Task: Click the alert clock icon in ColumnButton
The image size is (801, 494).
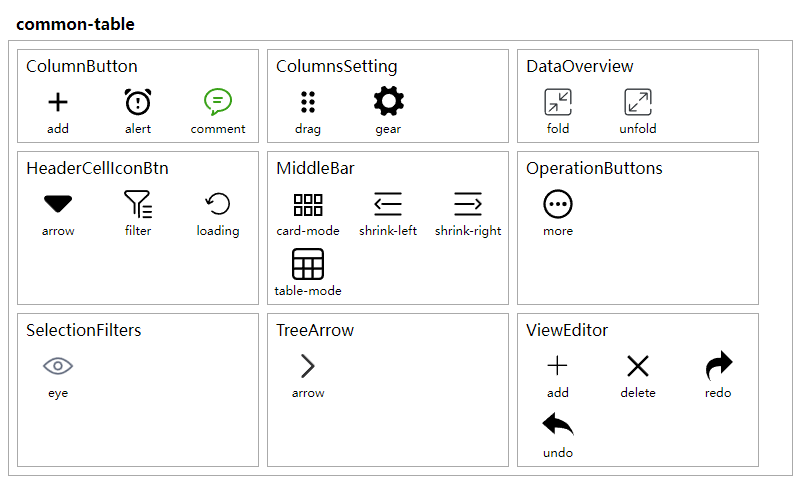Action: click(138, 102)
